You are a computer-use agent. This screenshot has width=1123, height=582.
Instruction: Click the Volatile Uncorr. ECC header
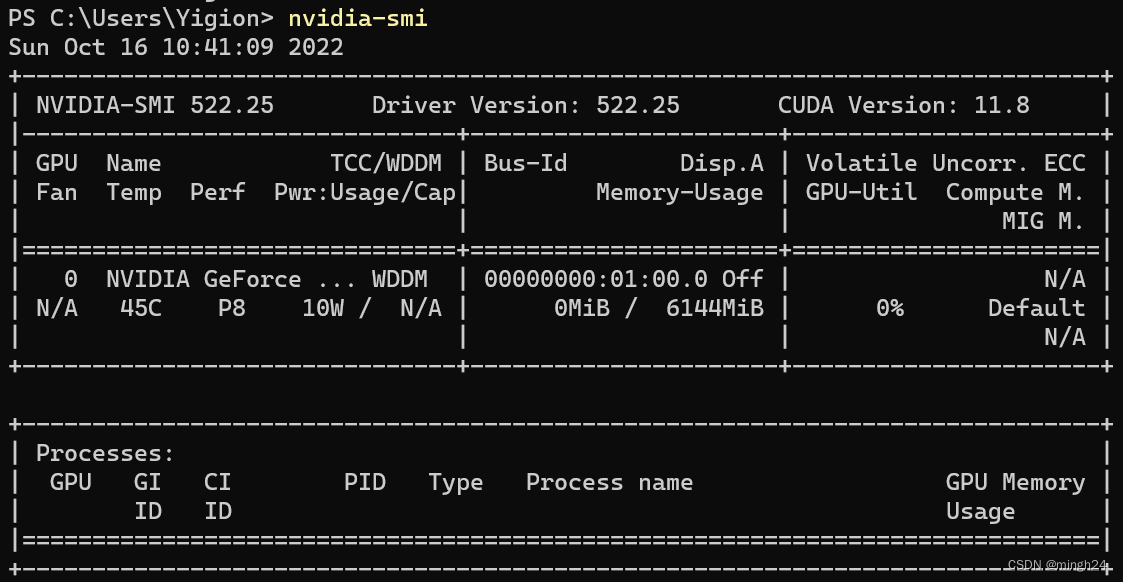[x=945, y=163]
